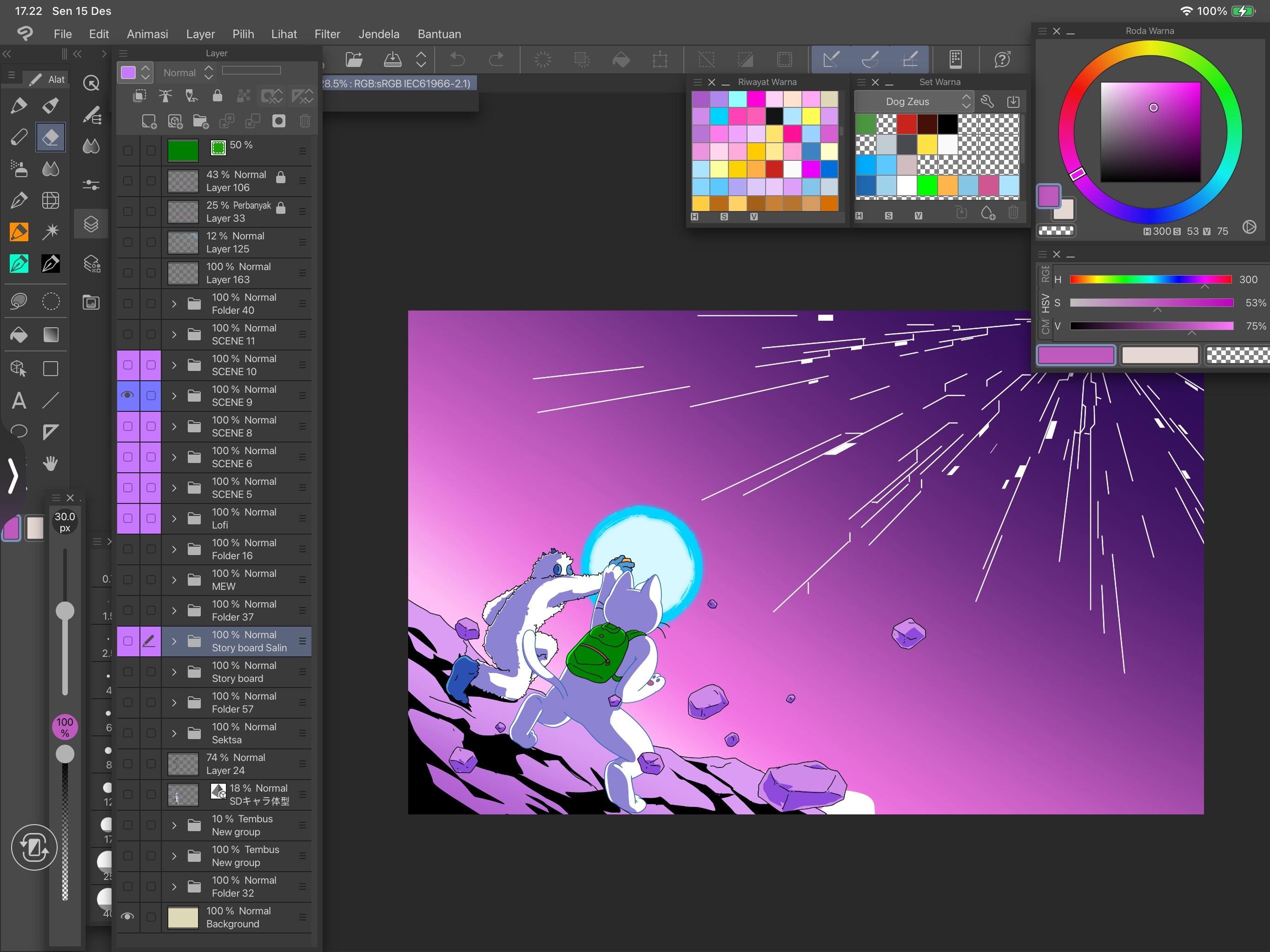The height and width of the screenshot is (952, 1270).
Task: Expand the Story board Salin folder
Action: tap(174, 641)
